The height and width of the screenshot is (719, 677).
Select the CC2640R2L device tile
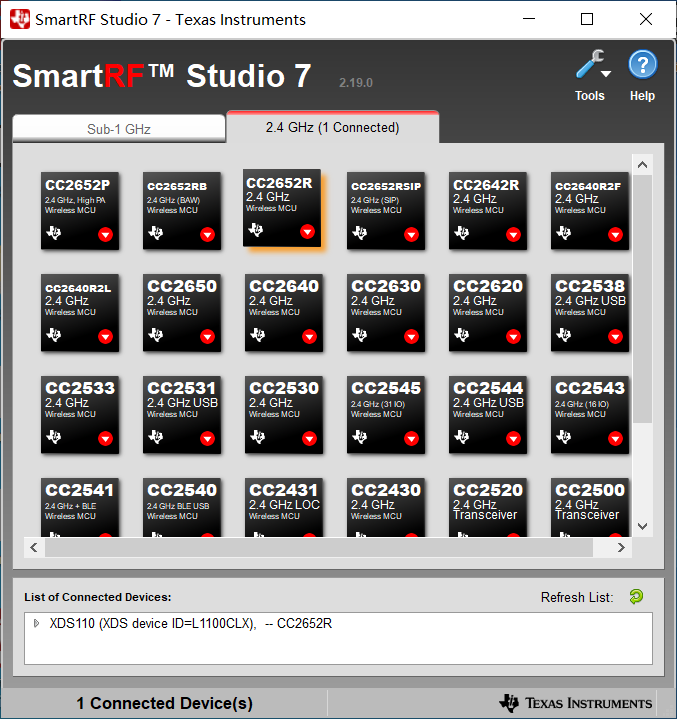tap(80, 313)
